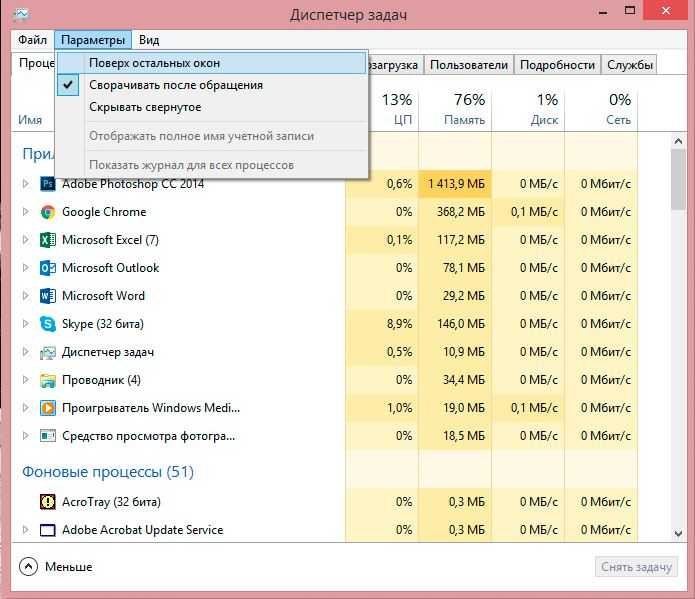Toggle Скрывать свернутое option
The width and height of the screenshot is (695, 599).
click(212, 107)
